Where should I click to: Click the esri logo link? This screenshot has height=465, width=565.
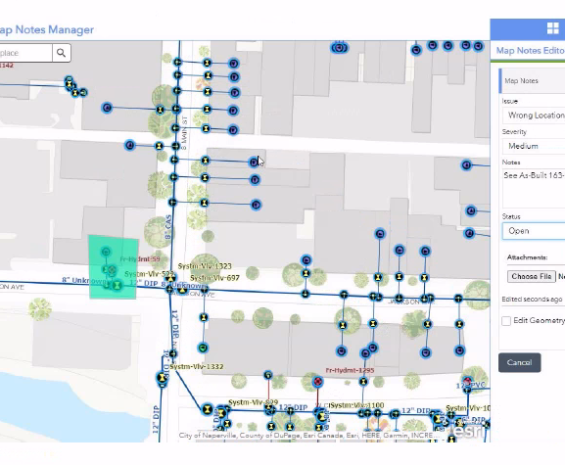pyautogui.click(x=468, y=430)
